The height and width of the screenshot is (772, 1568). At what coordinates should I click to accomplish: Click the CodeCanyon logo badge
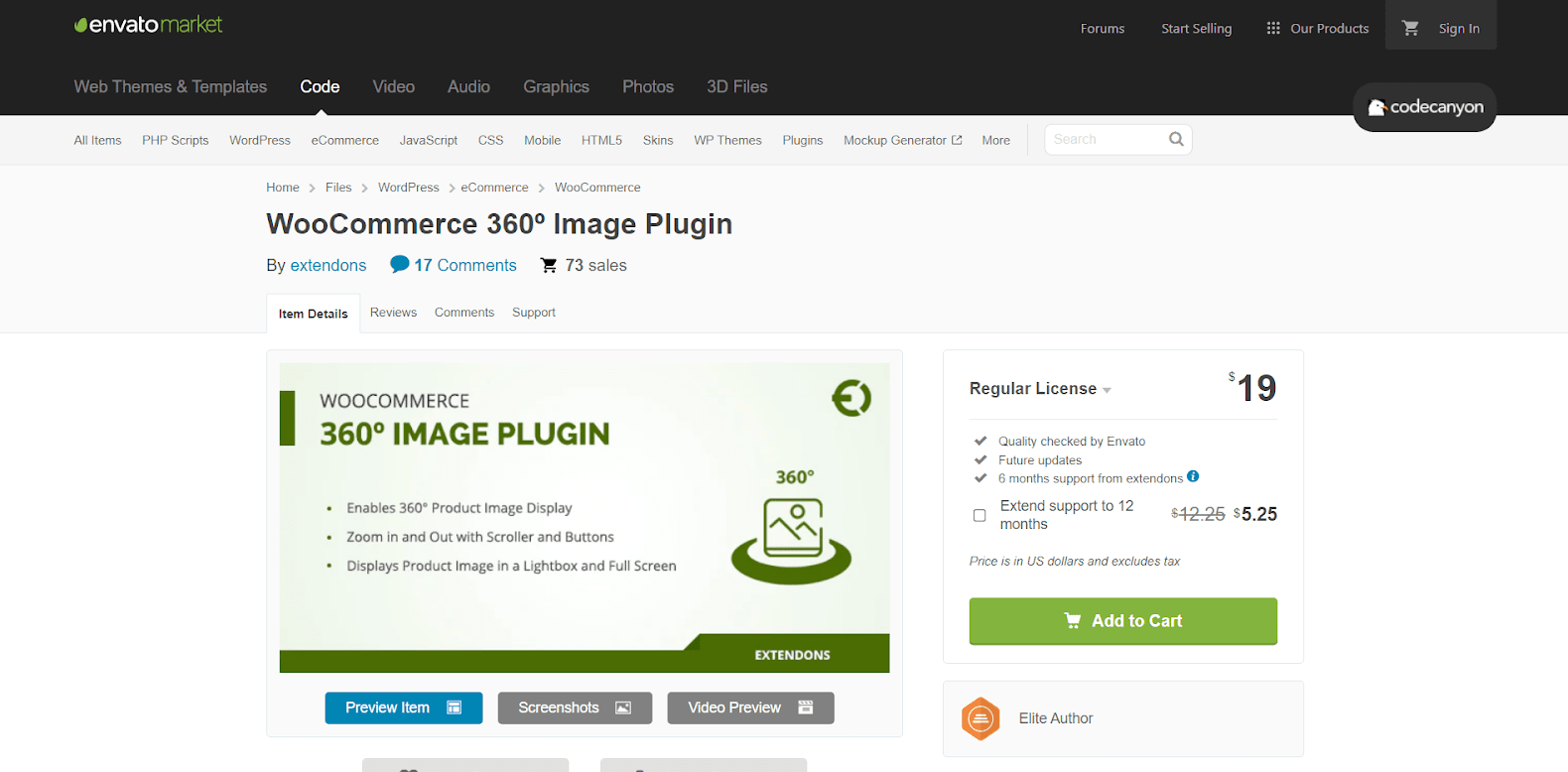pos(1425,107)
